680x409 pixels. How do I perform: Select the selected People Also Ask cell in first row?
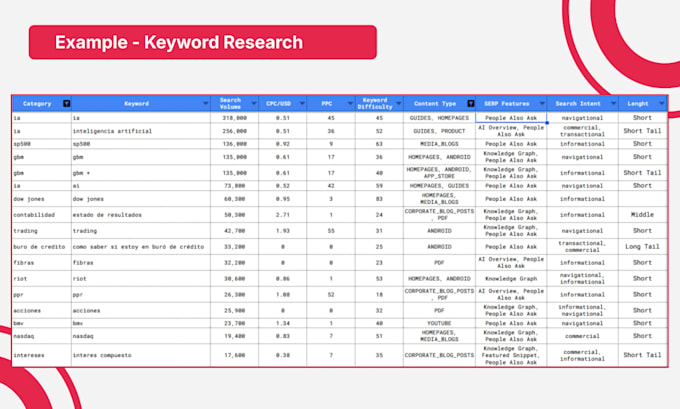511,118
